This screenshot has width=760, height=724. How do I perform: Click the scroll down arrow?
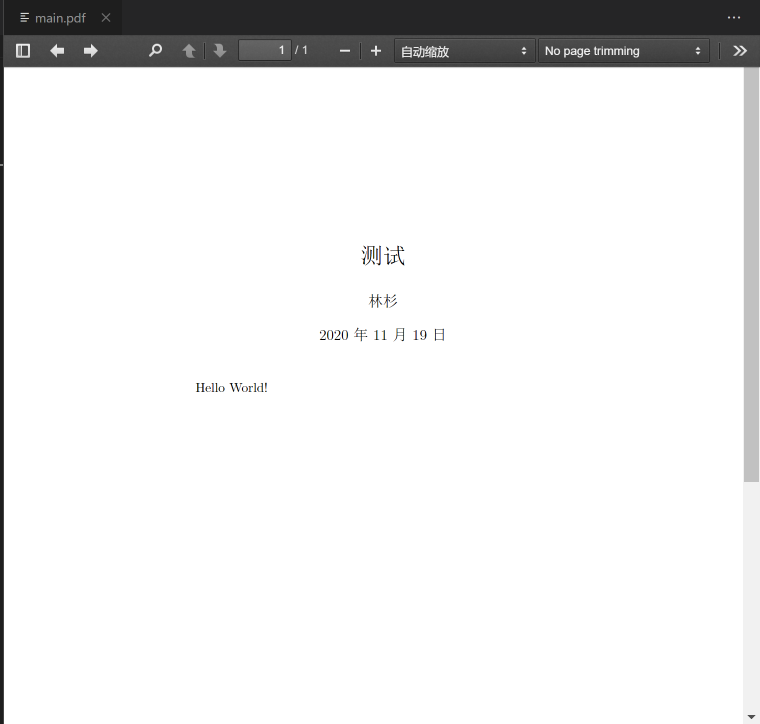[x=751, y=716]
